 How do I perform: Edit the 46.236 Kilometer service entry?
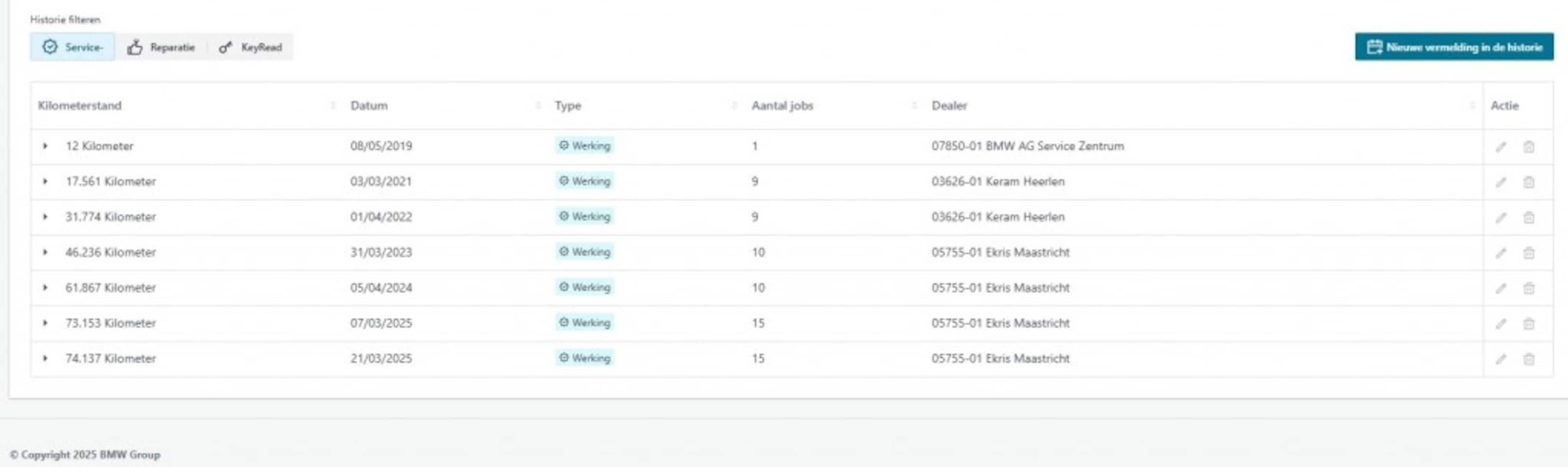tap(1500, 252)
